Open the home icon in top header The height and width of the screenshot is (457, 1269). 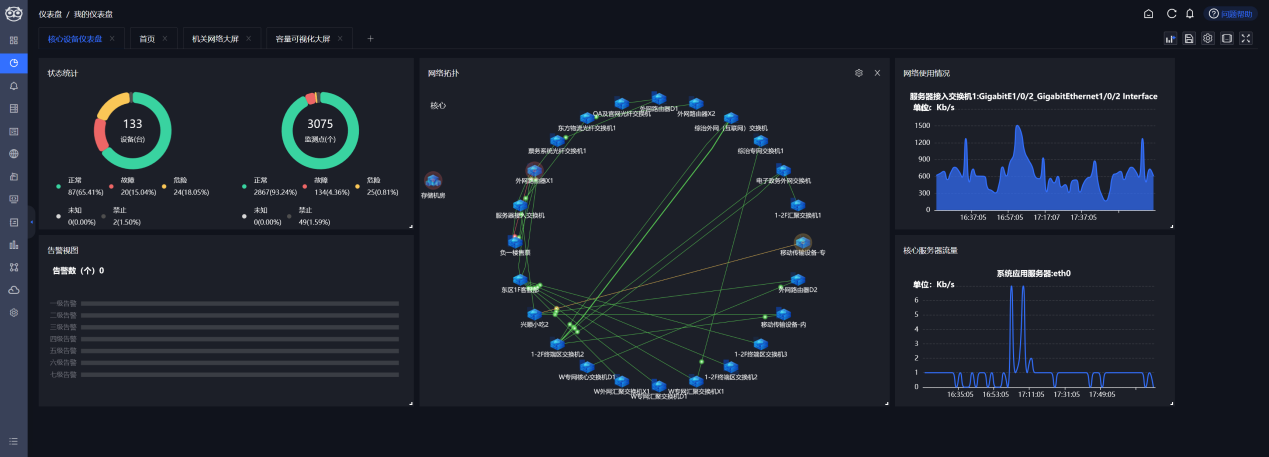pyautogui.click(x=1149, y=14)
